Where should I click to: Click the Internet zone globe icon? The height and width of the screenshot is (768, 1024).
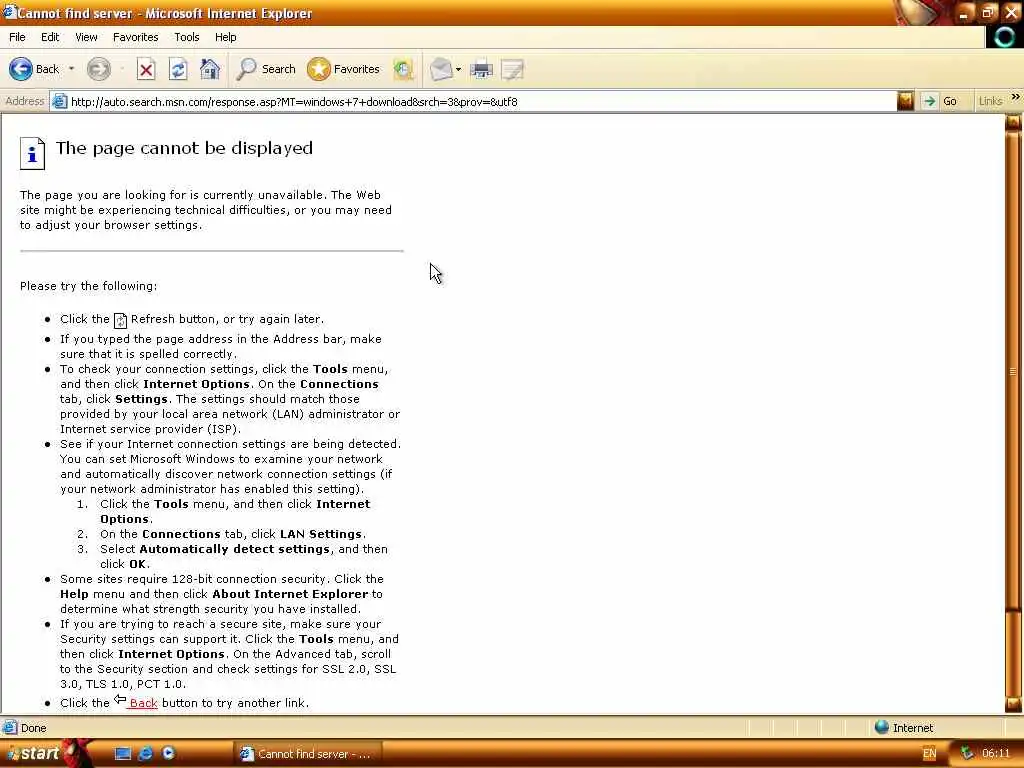[x=882, y=727]
